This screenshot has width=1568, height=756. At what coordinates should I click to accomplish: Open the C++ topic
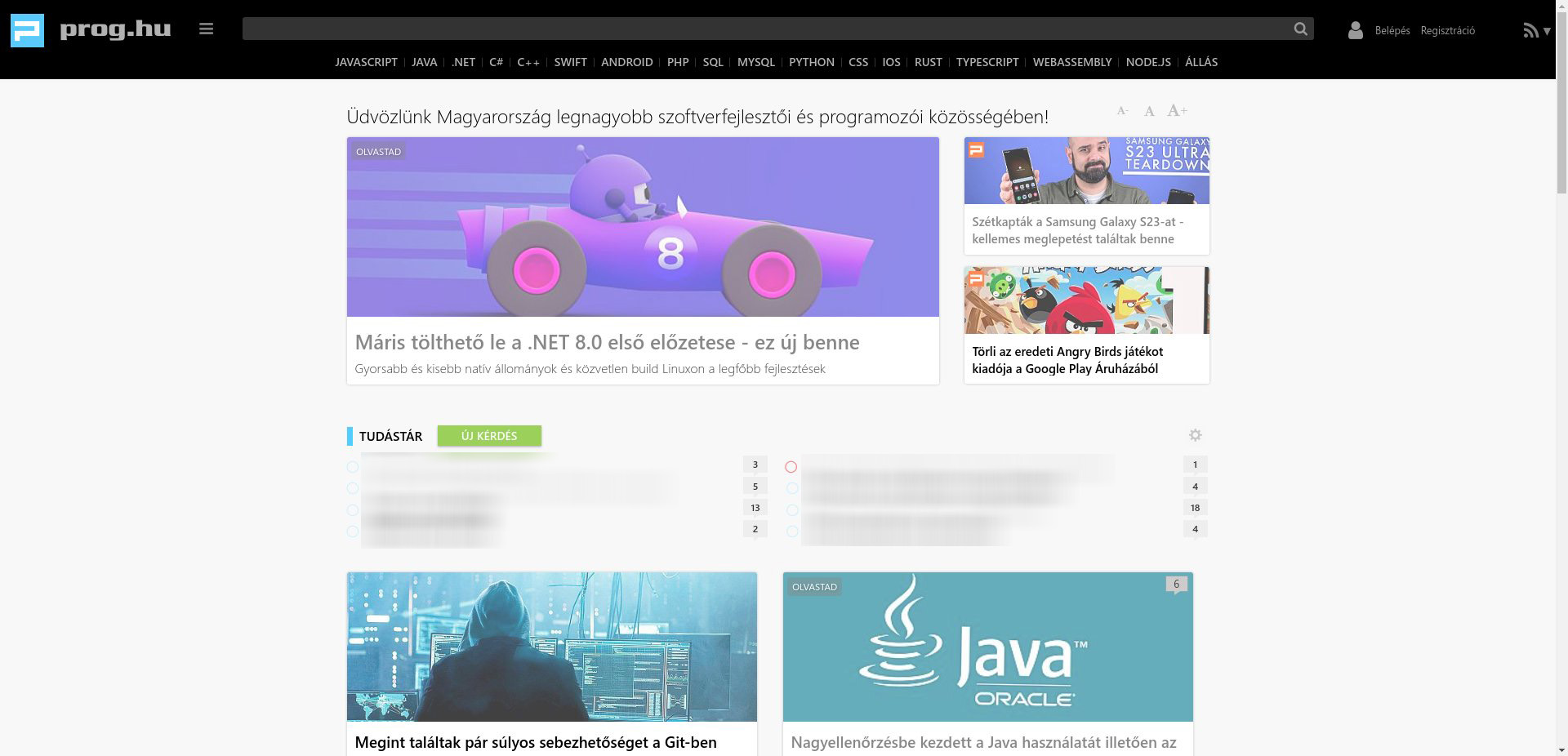tap(528, 62)
